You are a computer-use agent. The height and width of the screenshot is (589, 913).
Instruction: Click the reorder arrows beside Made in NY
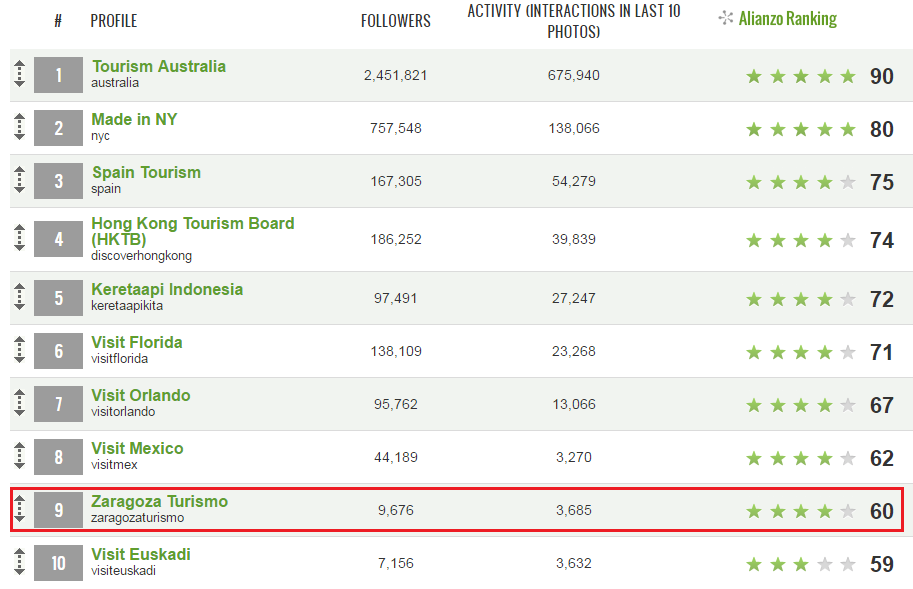click(19, 127)
